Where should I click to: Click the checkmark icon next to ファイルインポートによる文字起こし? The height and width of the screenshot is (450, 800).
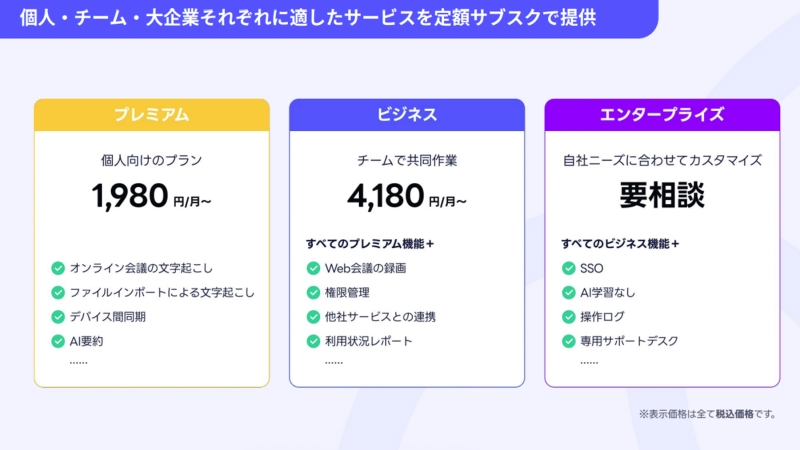pos(58,293)
